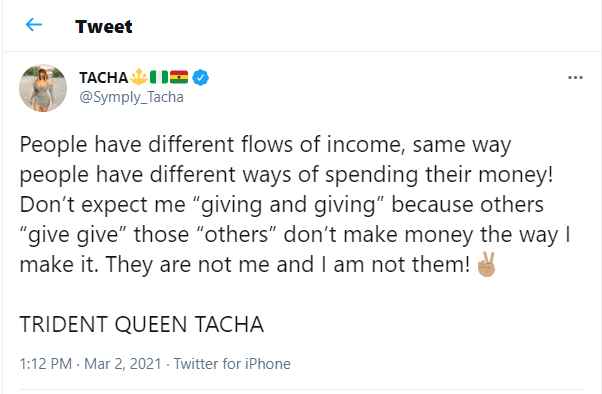Open the TACHA display name profile link
The height and width of the screenshot is (394, 602).
pyautogui.click(x=104, y=78)
